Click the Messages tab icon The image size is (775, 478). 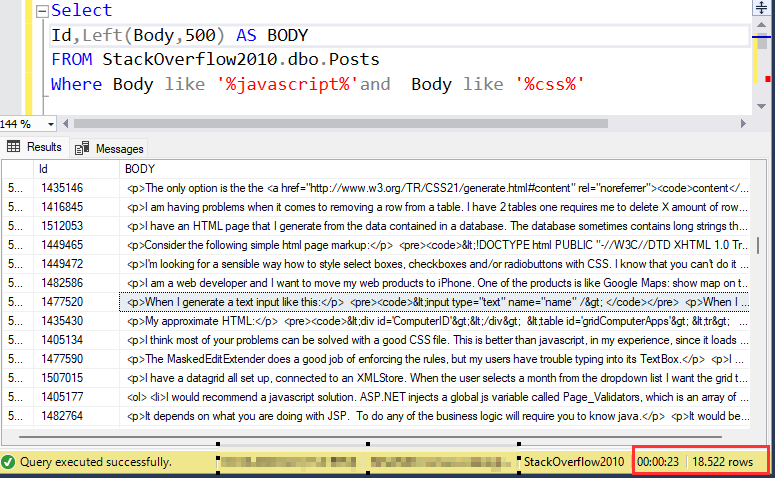click(82, 148)
